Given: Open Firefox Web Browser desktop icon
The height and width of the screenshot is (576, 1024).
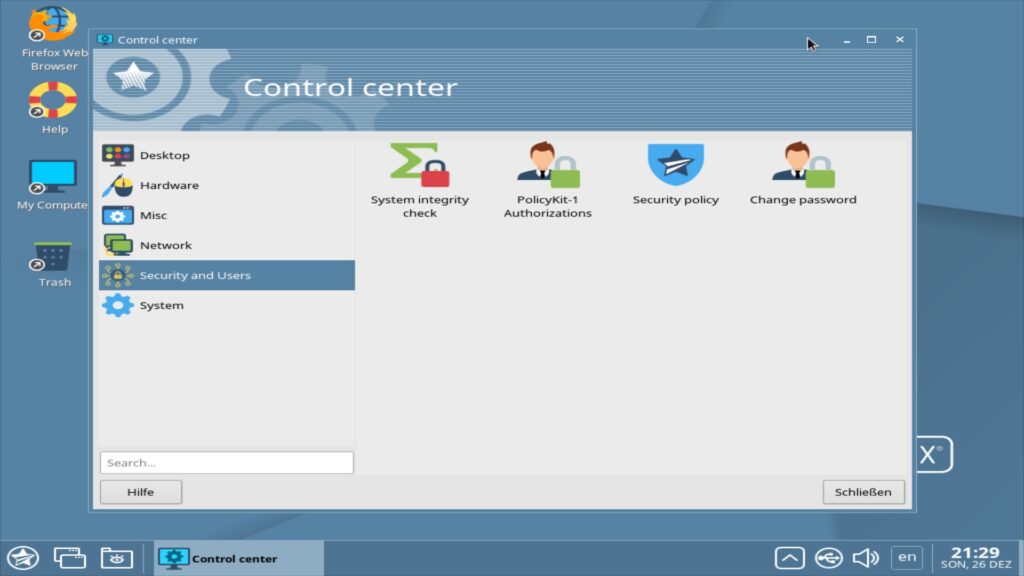Looking at the screenshot, I should 53,39.
